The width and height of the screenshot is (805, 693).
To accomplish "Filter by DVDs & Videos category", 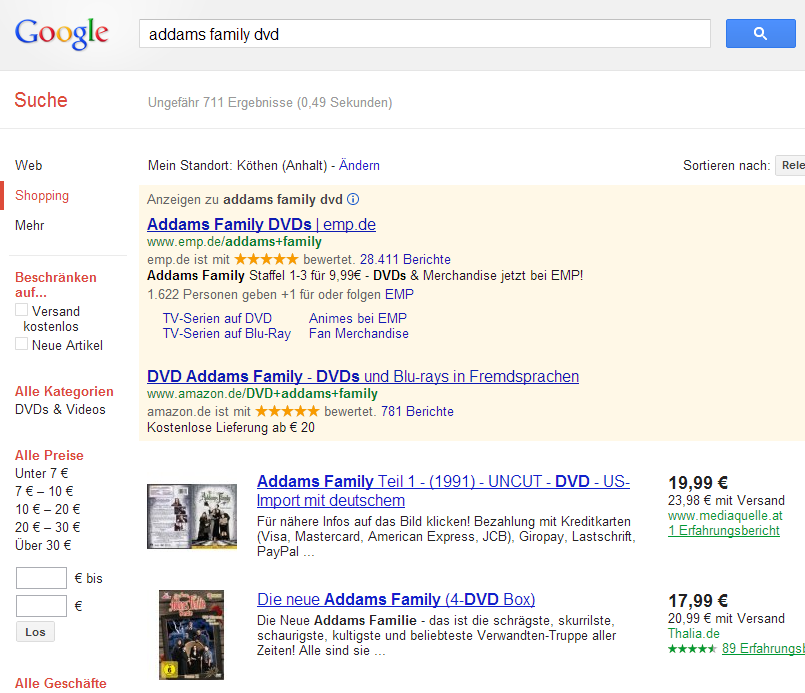I will click(x=60, y=409).
